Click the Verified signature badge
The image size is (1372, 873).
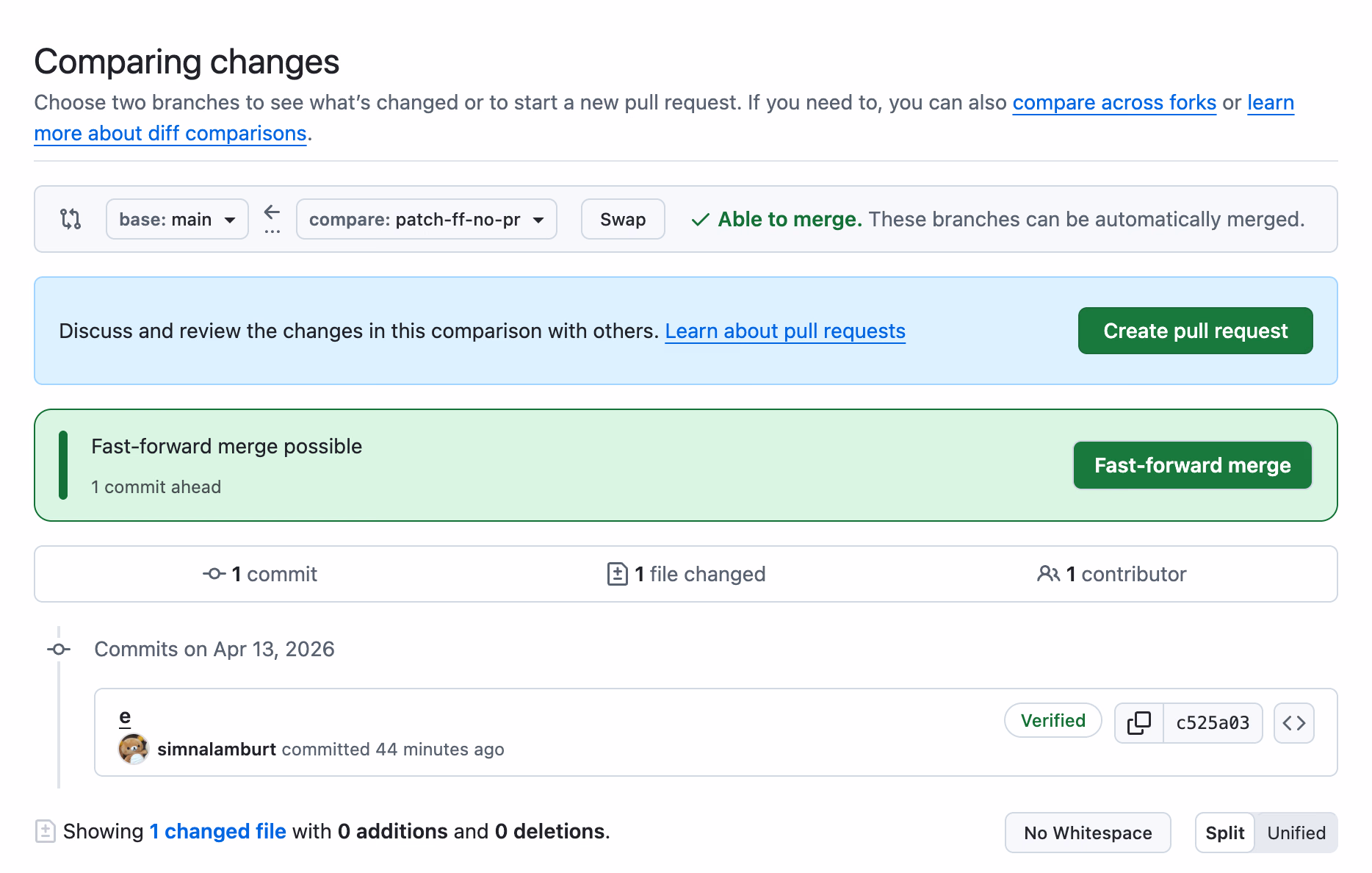tap(1053, 720)
